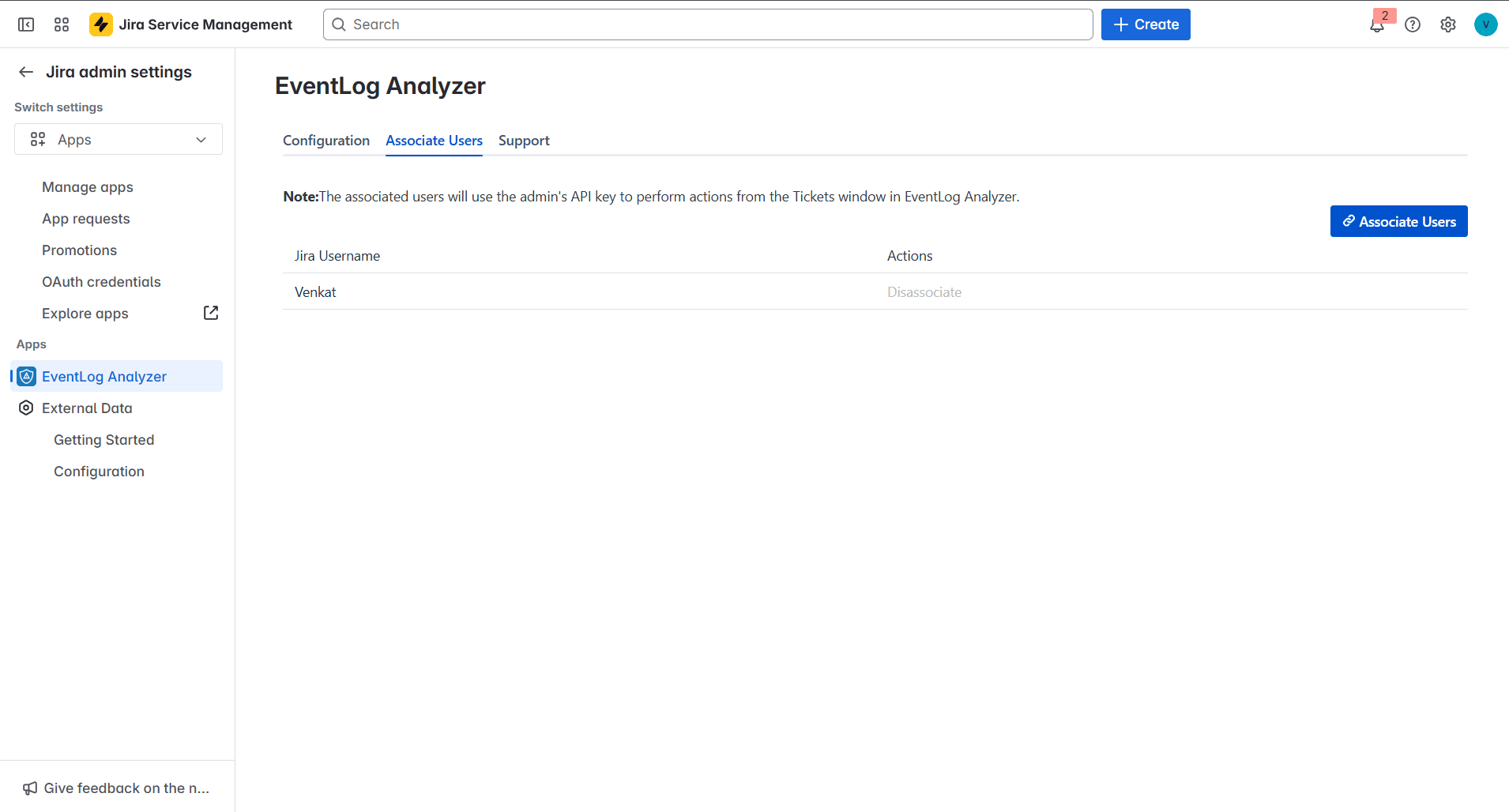Click the feedback megaphone icon
Screen dimensions: 1509x812
point(30,788)
